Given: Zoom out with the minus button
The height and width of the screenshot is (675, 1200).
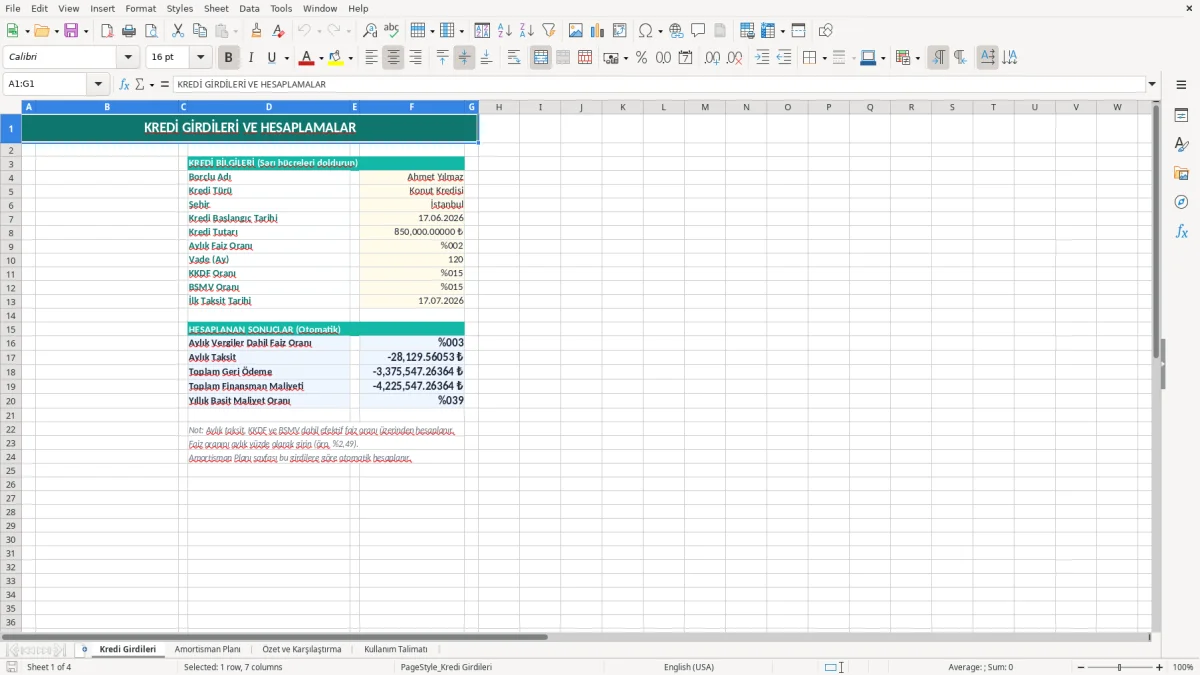Looking at the screenshot, I should 1080,667.
